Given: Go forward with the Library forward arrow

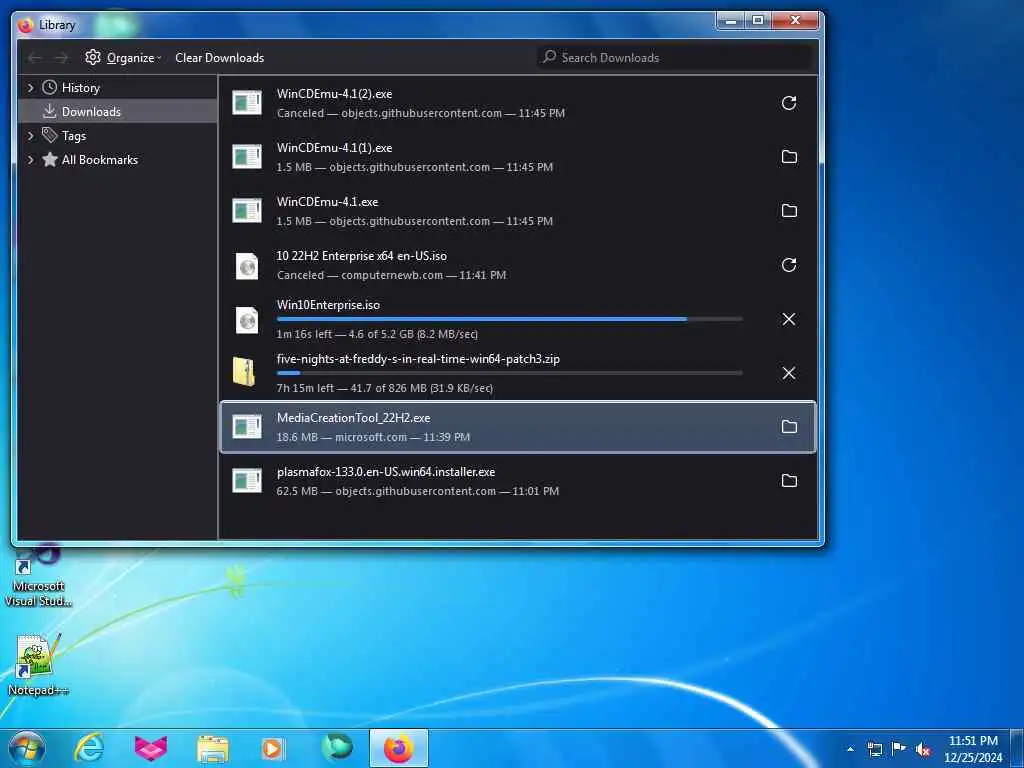Looking at the screenshot, I should (61, 58).
